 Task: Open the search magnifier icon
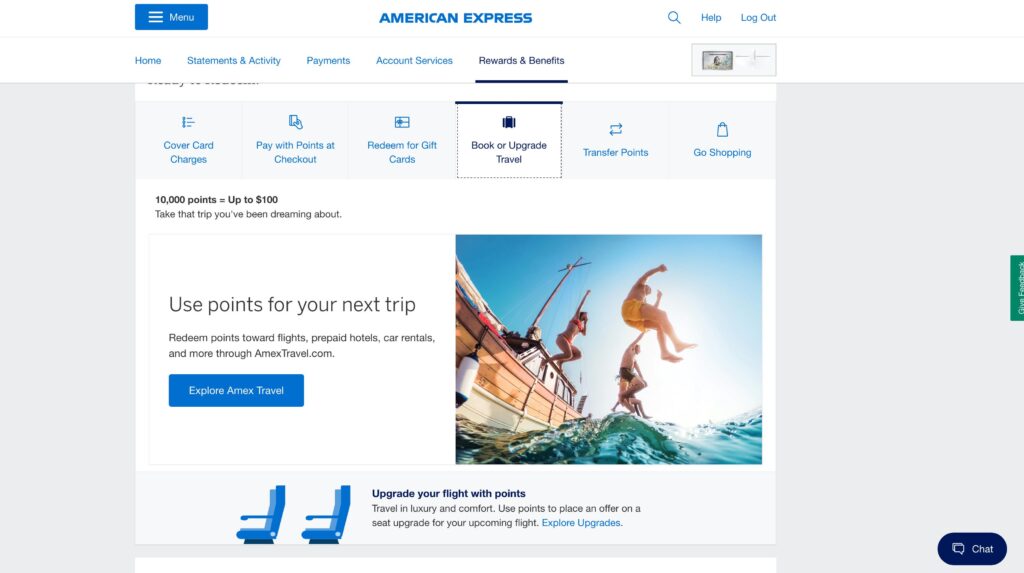tap(674, 18)
